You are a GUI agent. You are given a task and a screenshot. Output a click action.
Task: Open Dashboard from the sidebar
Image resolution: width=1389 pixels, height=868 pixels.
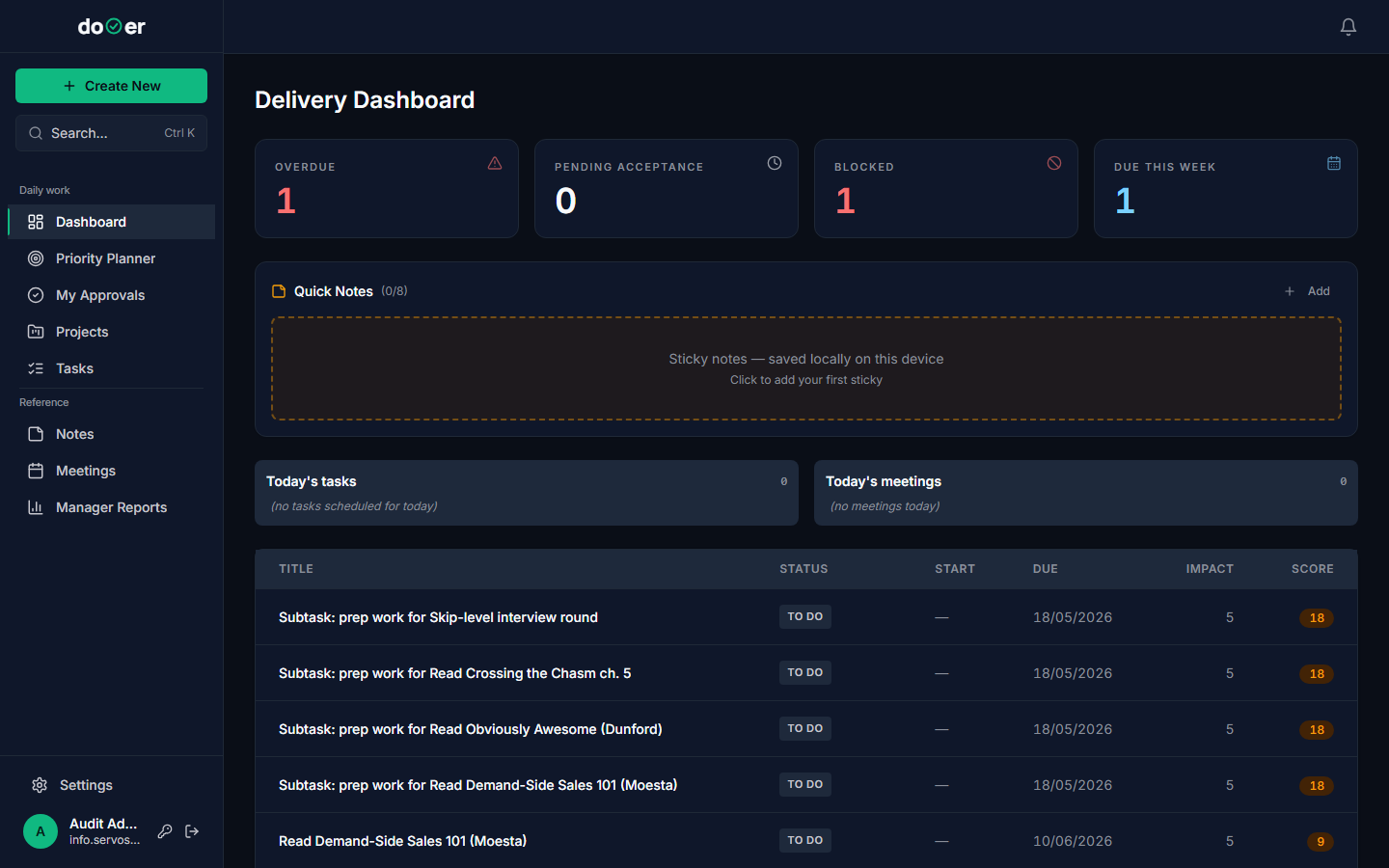click(111, 222)
